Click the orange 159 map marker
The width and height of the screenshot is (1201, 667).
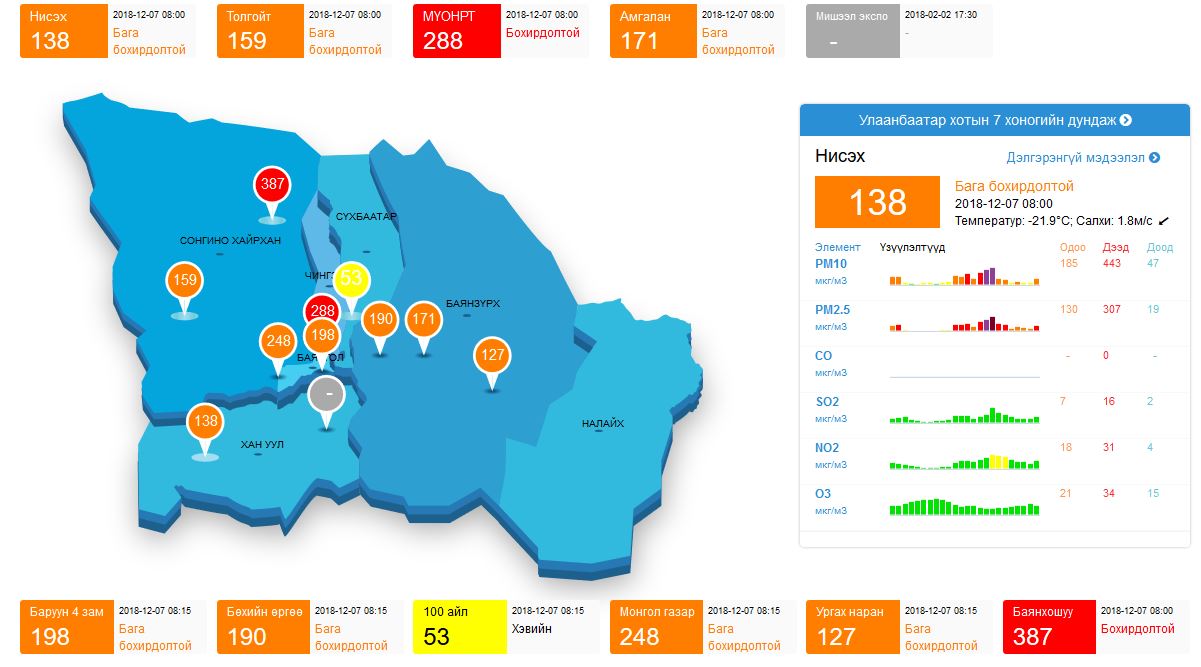pos(184,281)
